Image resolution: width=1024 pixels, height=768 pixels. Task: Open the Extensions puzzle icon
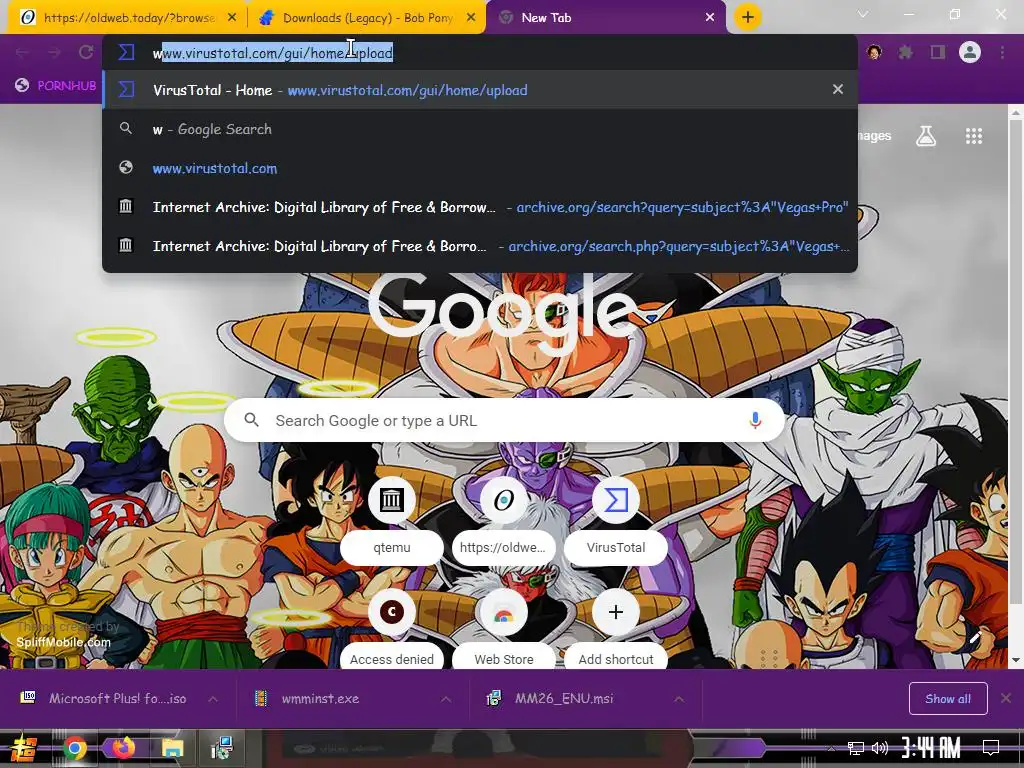point(906,52)
